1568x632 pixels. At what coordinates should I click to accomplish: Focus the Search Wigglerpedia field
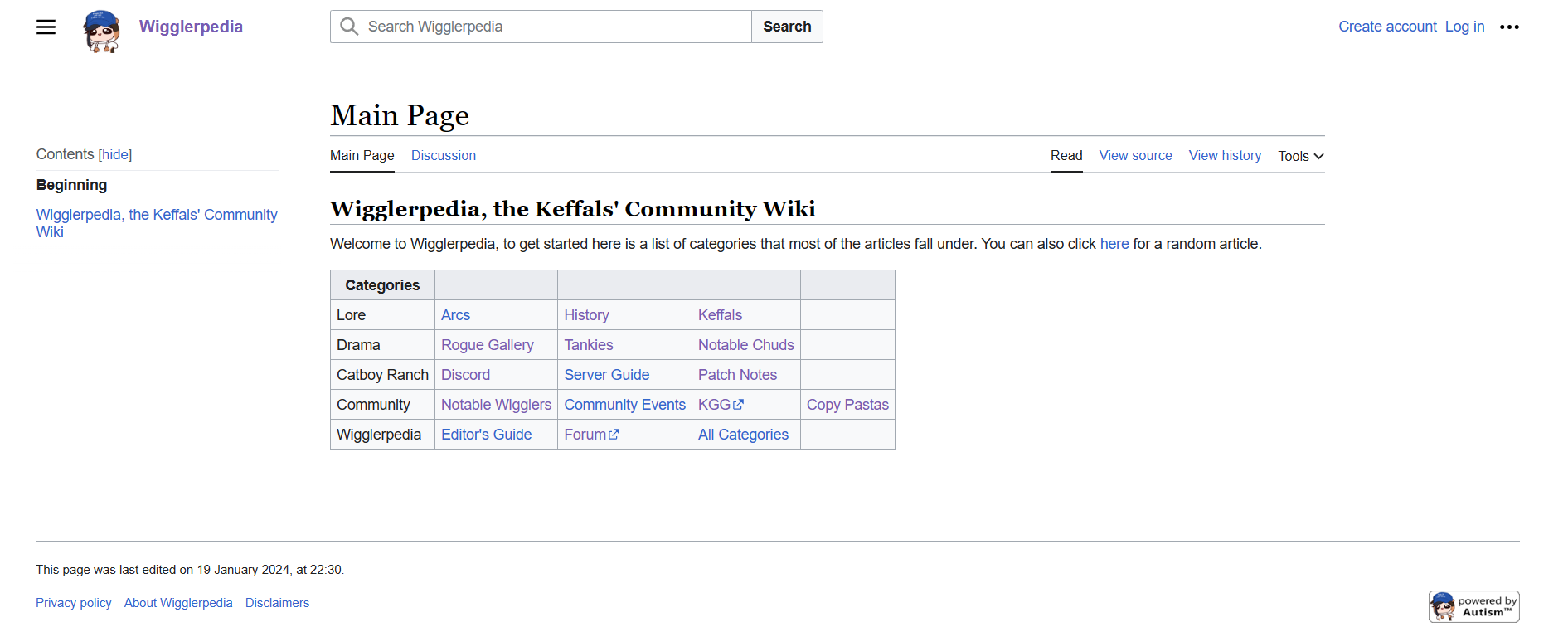point(541,27)
